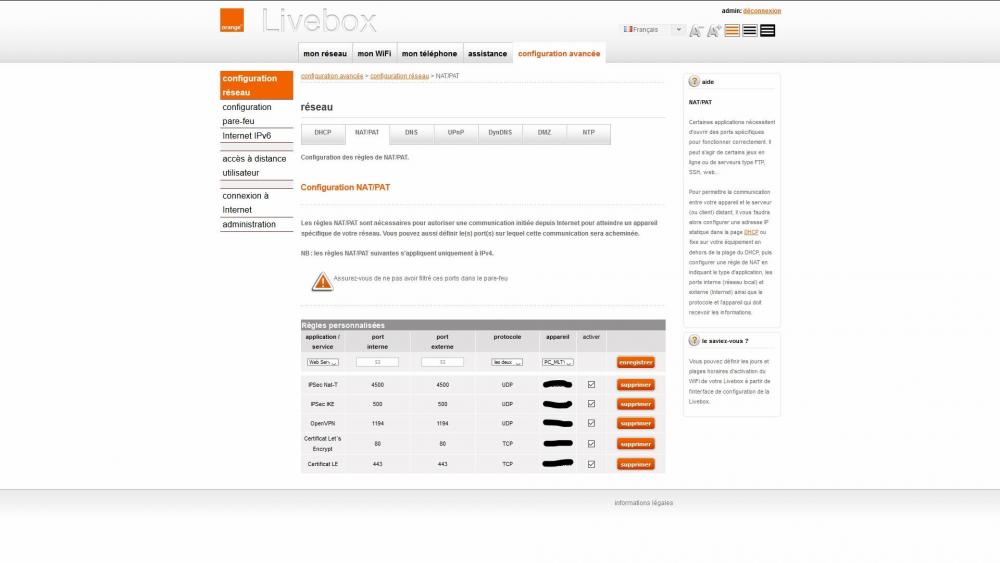Image resolution: width=1000 pixels, height=563 pixels.
Task: Click the 'configuration avancée' breadcrumb link
Action: pos(332,76)
